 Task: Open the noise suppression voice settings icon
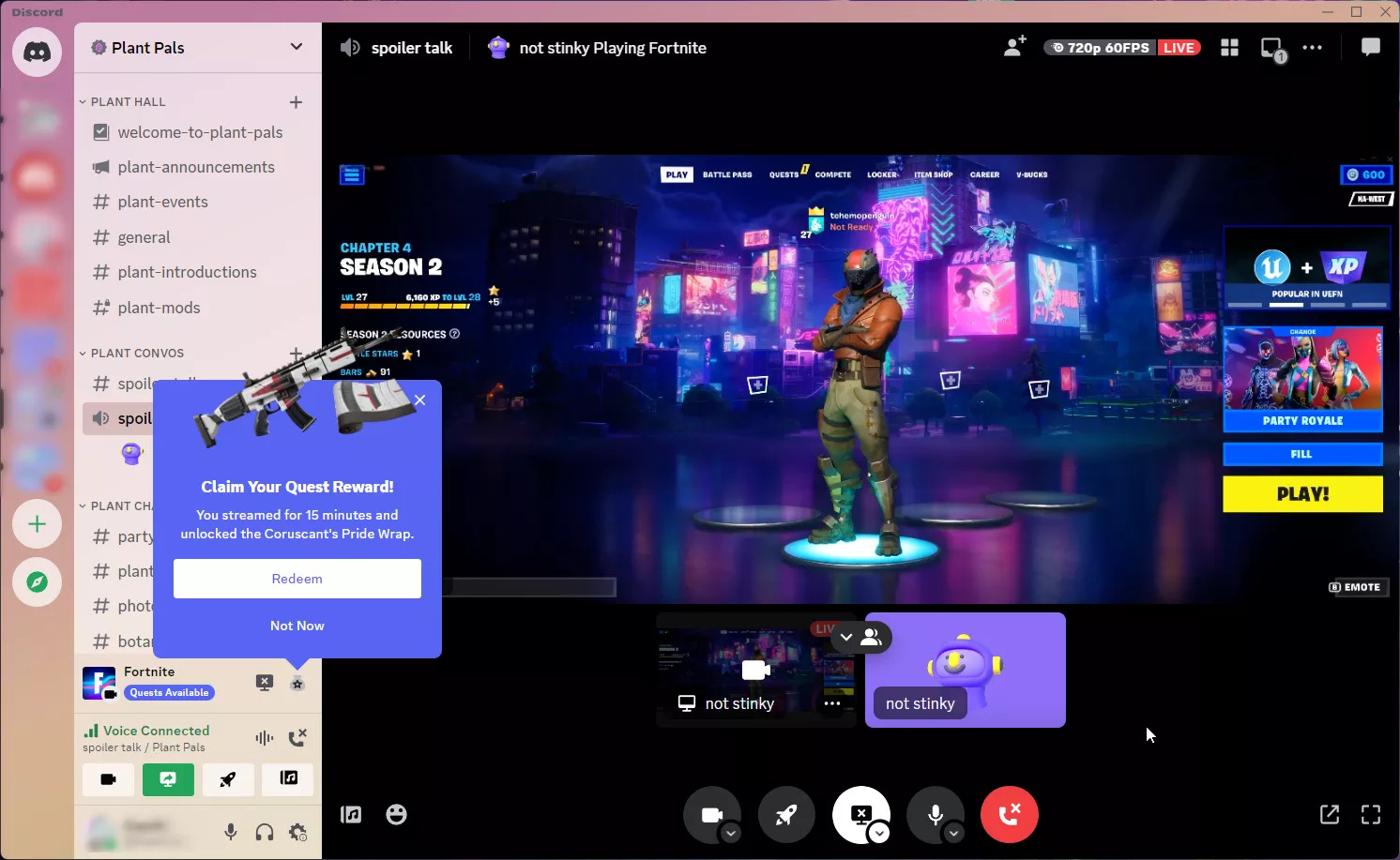click(264, 738)
